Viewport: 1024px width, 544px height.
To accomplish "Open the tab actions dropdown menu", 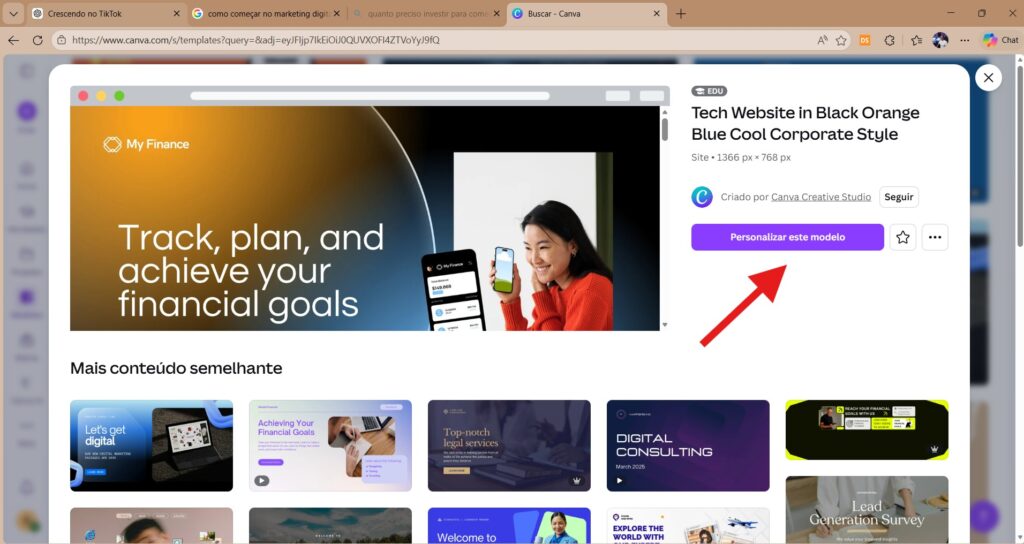I will point(13,13).
